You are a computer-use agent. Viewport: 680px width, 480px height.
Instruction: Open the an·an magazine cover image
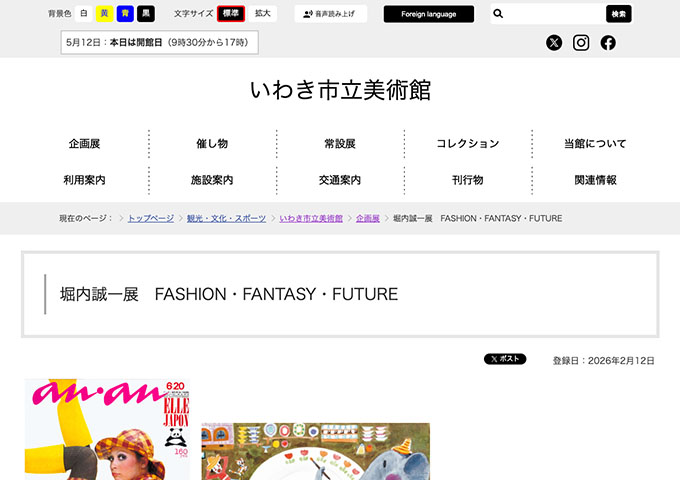pyautogui.click(x=107, y=429)
